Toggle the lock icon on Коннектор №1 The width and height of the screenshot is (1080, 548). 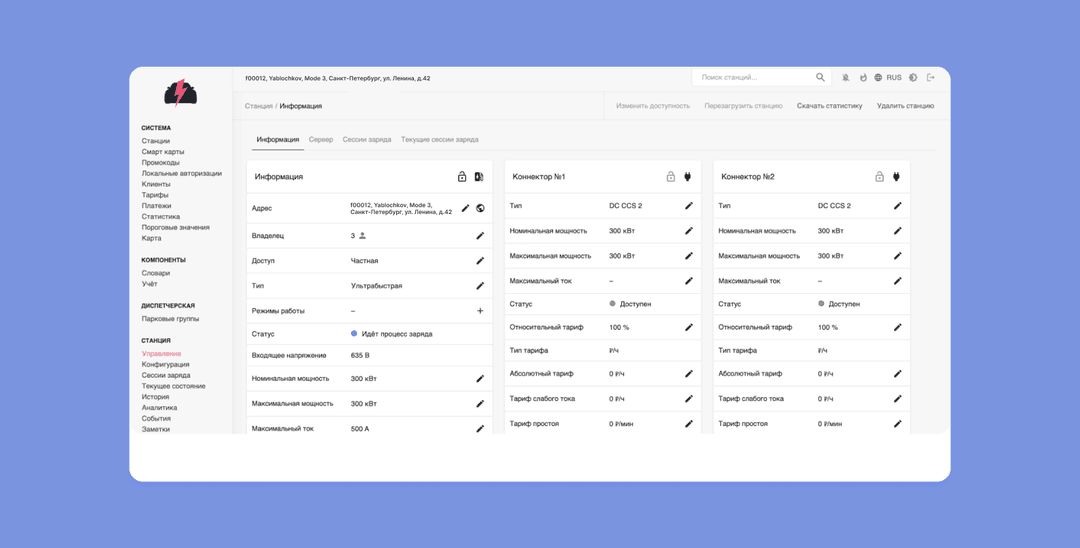pos(671,177)
